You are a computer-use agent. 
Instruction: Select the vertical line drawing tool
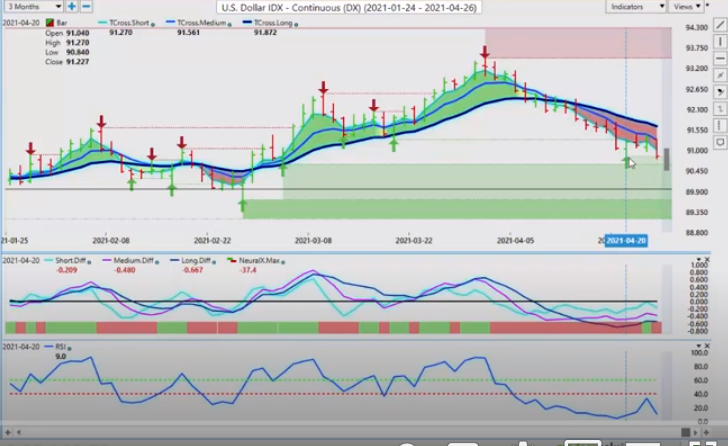[720, 42]
